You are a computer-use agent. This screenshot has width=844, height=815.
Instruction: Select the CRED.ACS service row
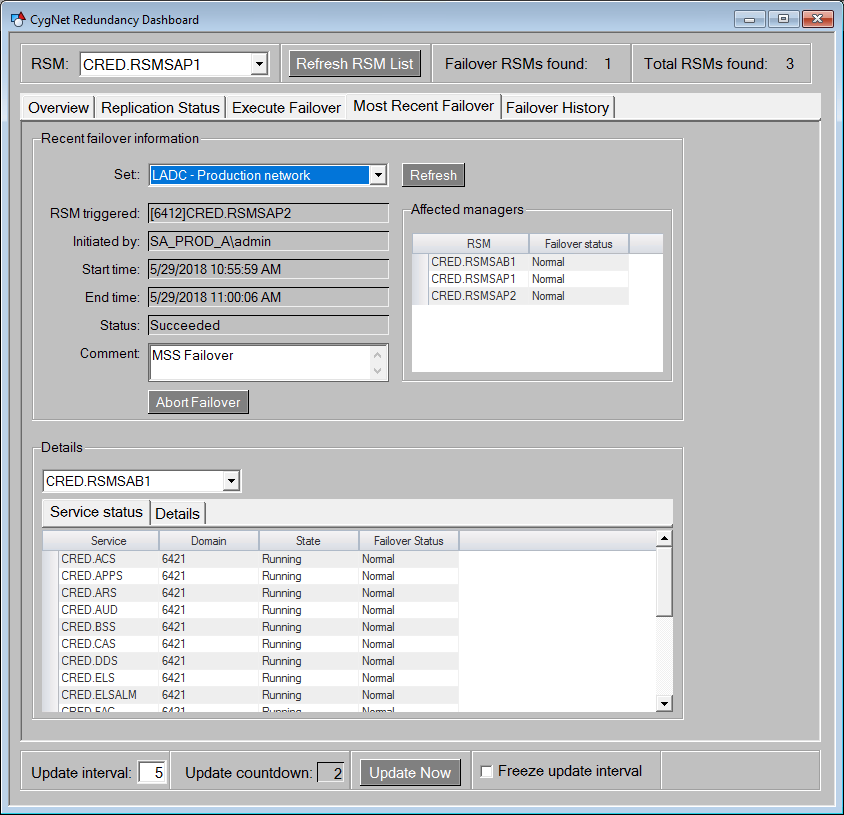click(x=251, y=559)
